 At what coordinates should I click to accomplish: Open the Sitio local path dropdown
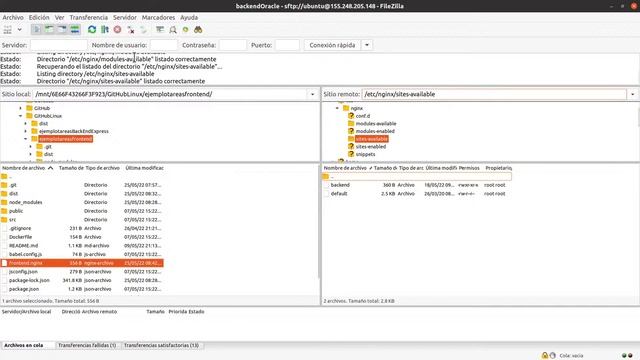313,94
